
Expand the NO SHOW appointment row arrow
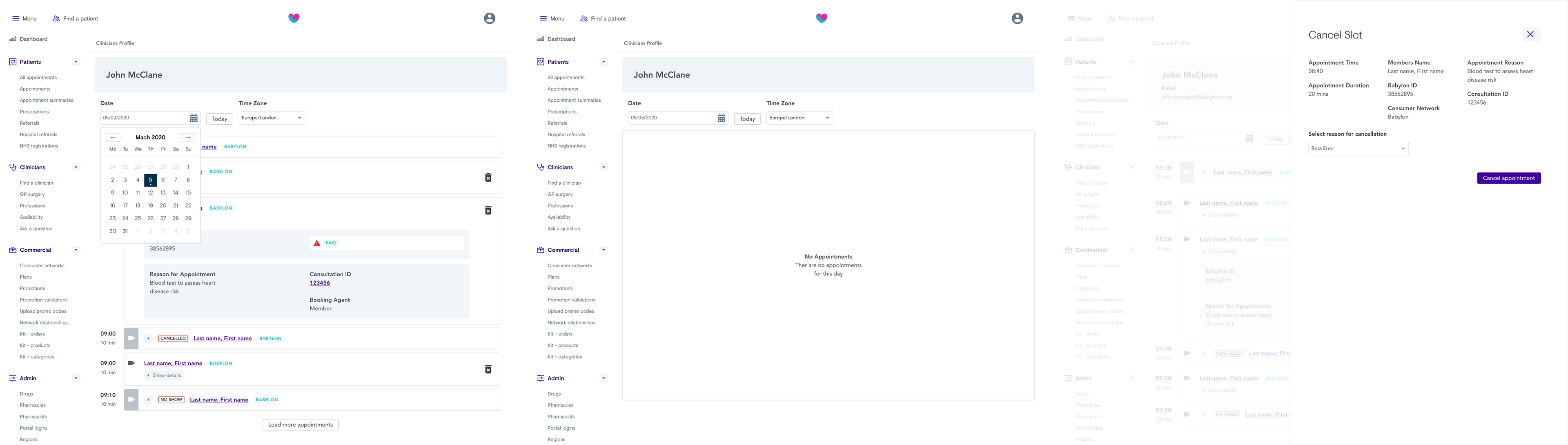(148, 399)
